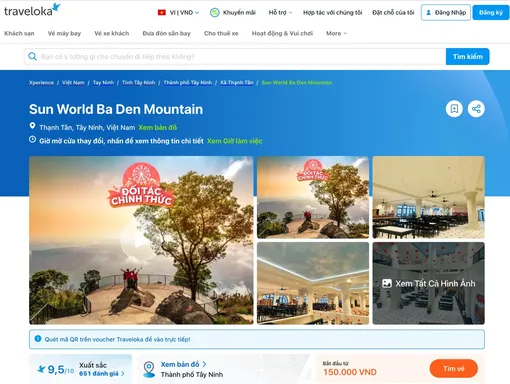510x384 pixels.
Task: Click the Tìm vé find tickets button
Action: [x=454, y=369]
